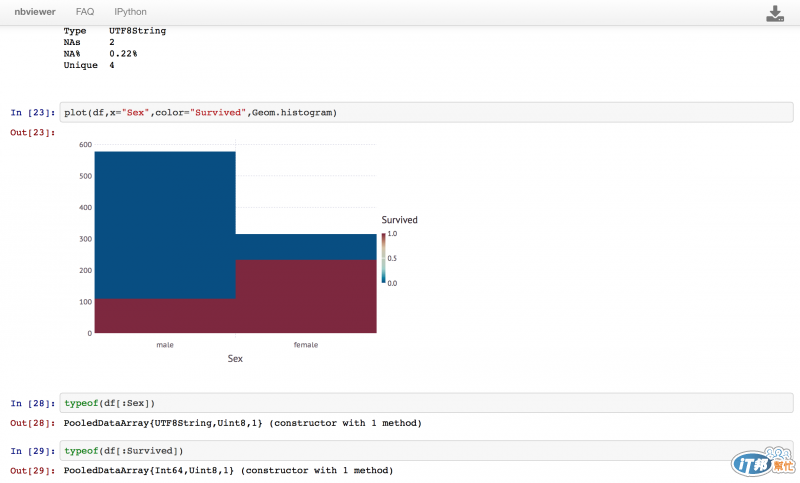Click the 'female' axis label
The width and height of the screenshot is (800, 483).
306,345
